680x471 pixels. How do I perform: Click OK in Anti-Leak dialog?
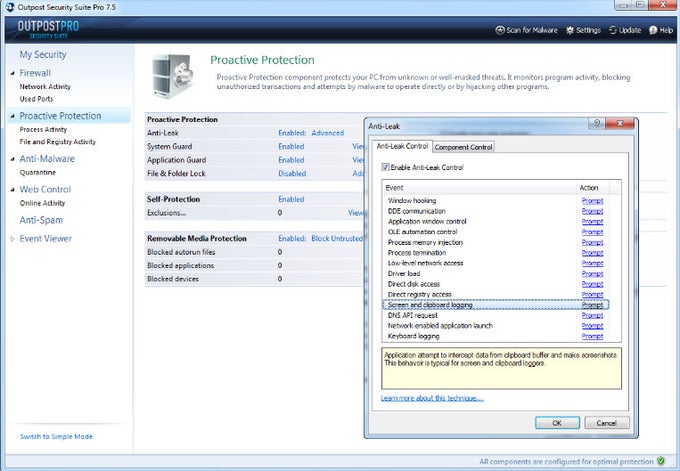(557, 423)
